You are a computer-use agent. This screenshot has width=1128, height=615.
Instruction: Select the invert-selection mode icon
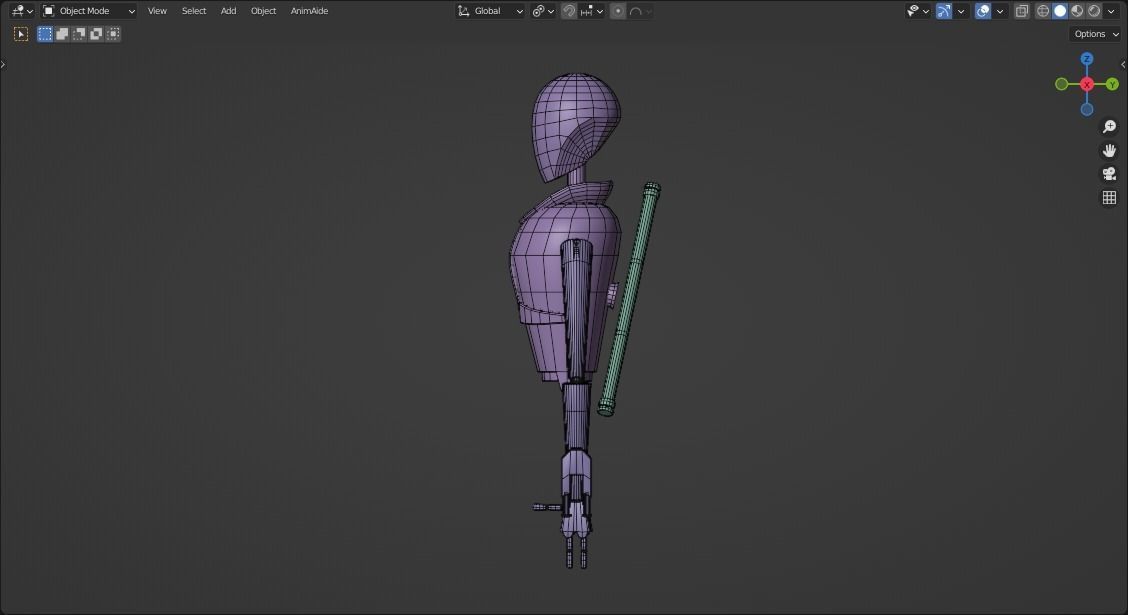coord(96,34)
